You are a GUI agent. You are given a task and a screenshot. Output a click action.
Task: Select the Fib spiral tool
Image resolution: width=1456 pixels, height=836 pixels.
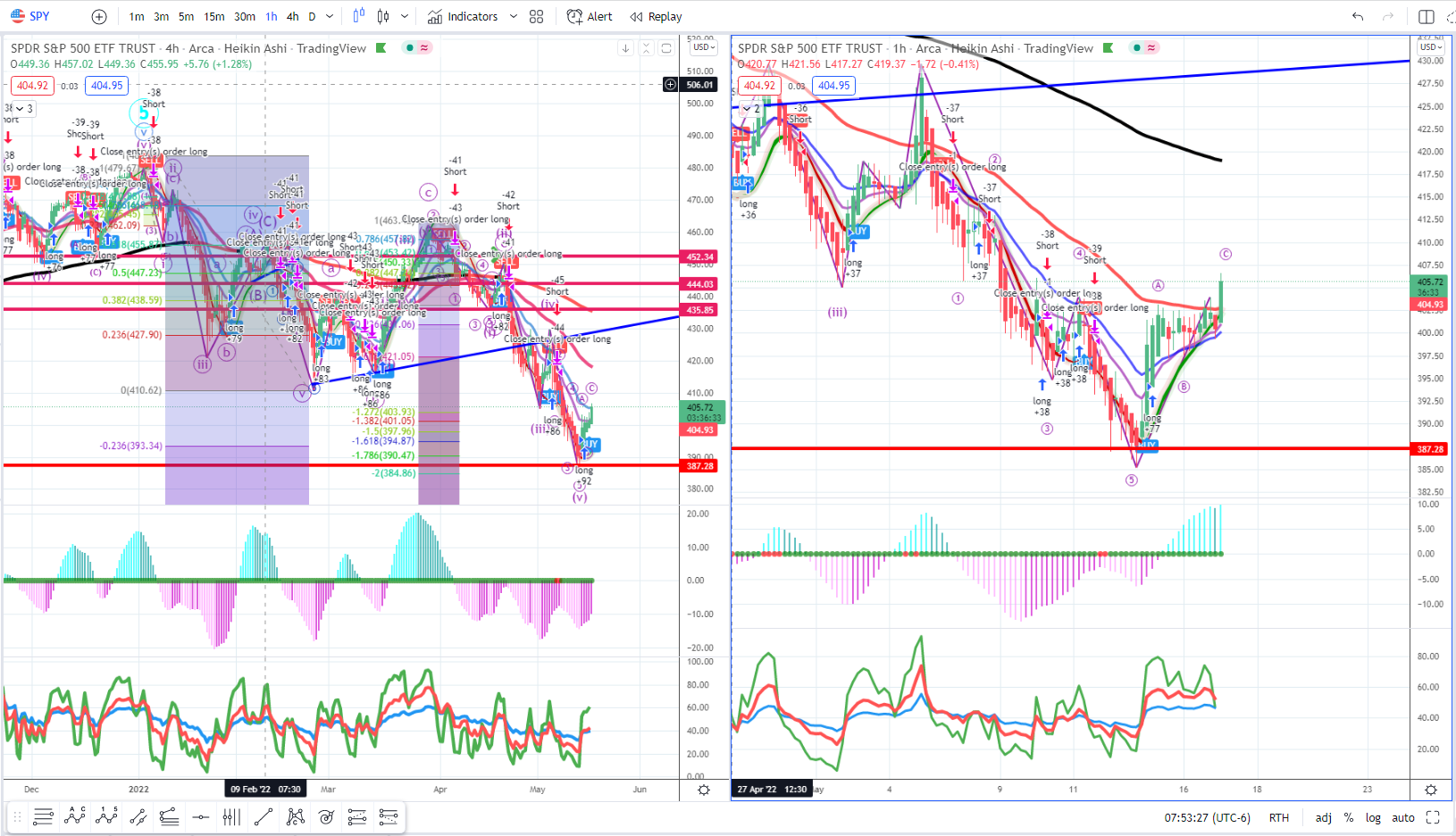pos(326,816)
